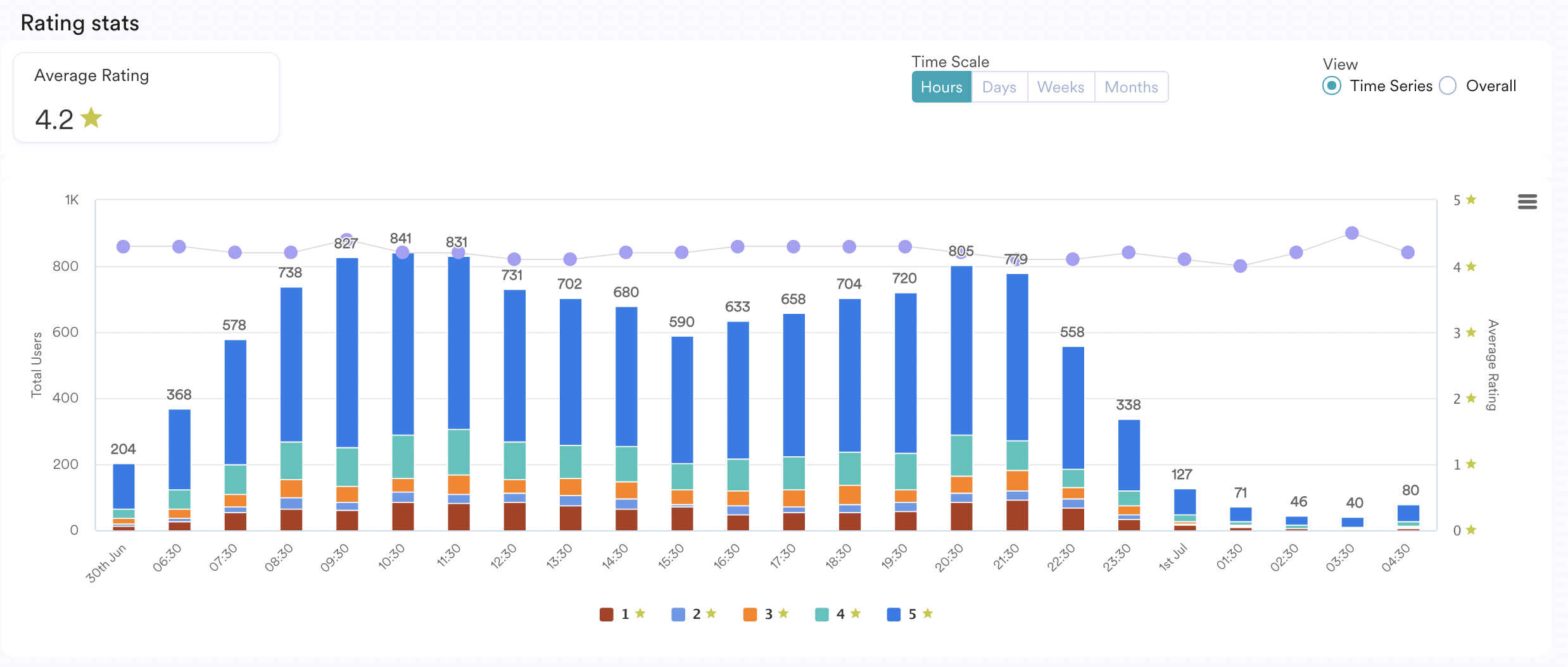Screen dimensions: 1568x667
Task: Click the 590 users bar at 15:30
Action: pyautogui.click(x=682, y=433)
